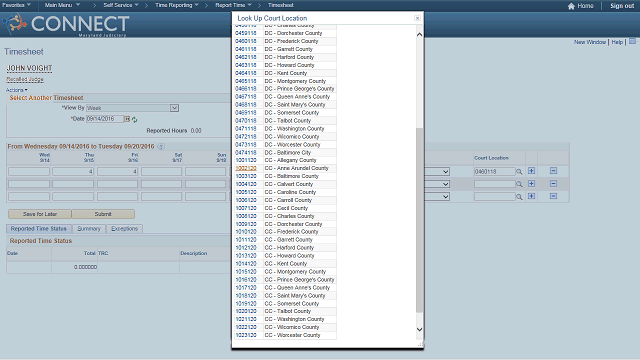Add a row with third row plus icon

[x=531, y=196]
